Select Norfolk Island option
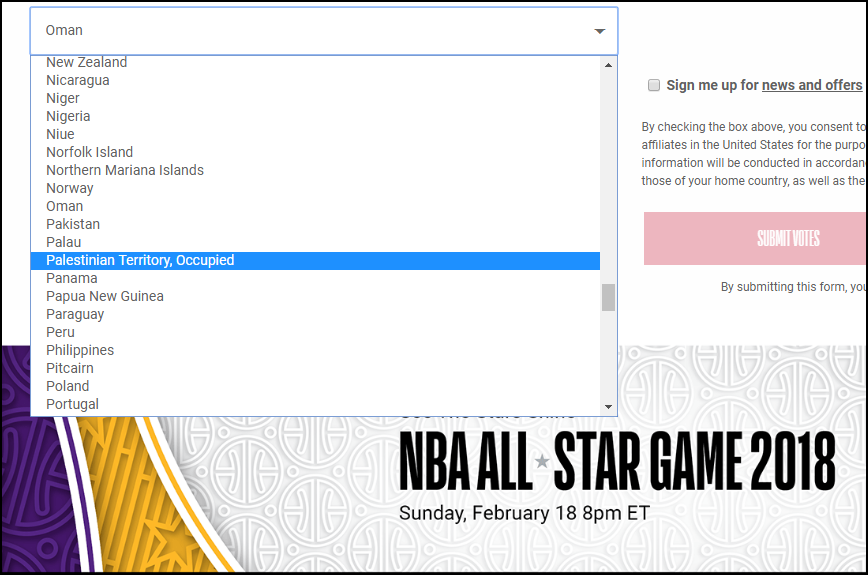The image size is (868, 575). [315, 152]
